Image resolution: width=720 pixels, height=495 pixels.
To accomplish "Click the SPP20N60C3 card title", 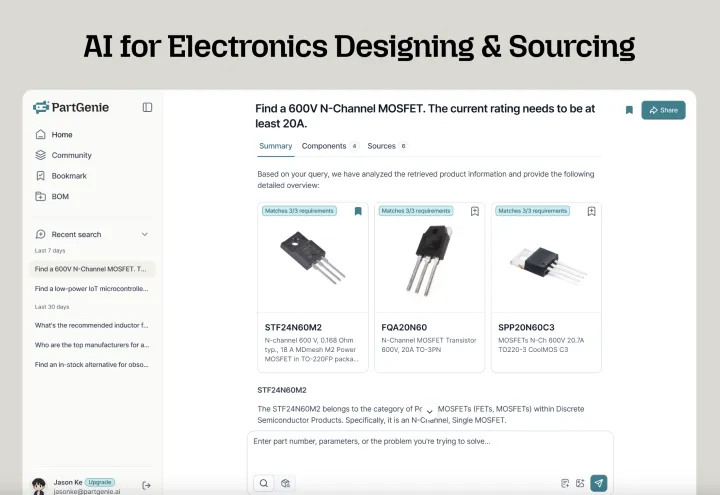I will click(x=526, y=327).
